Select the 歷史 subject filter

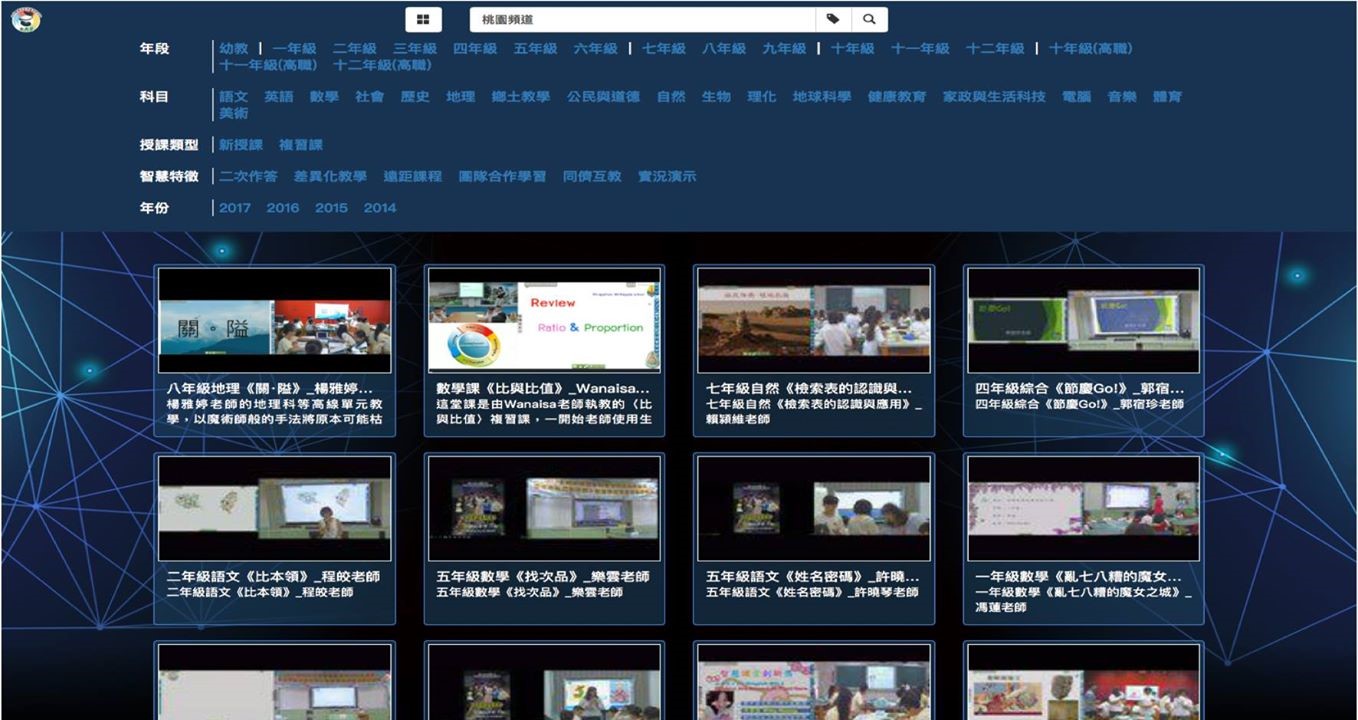(x=415, y=97)
